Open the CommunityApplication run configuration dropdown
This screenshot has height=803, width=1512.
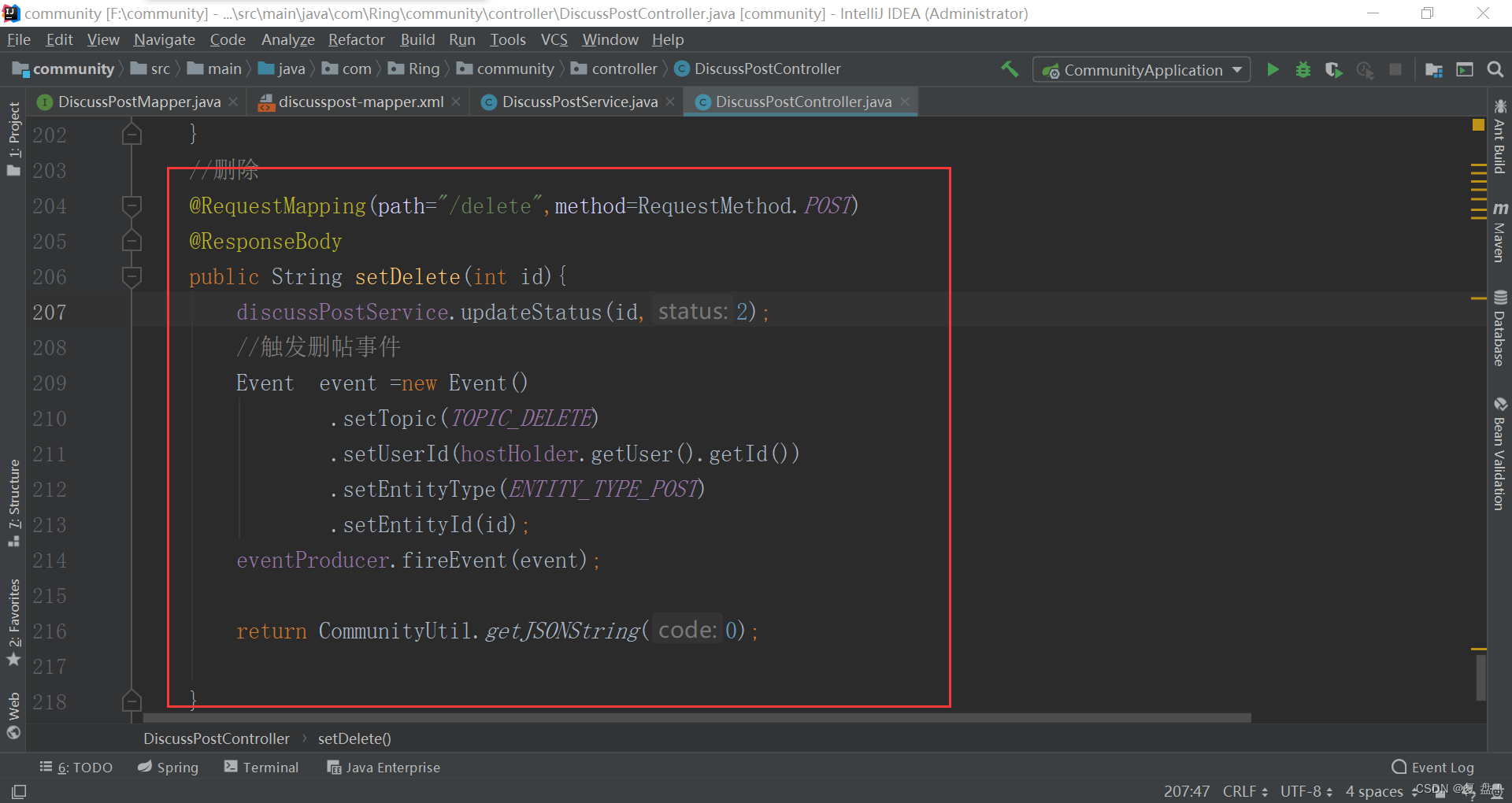[x=1141, y=70]
